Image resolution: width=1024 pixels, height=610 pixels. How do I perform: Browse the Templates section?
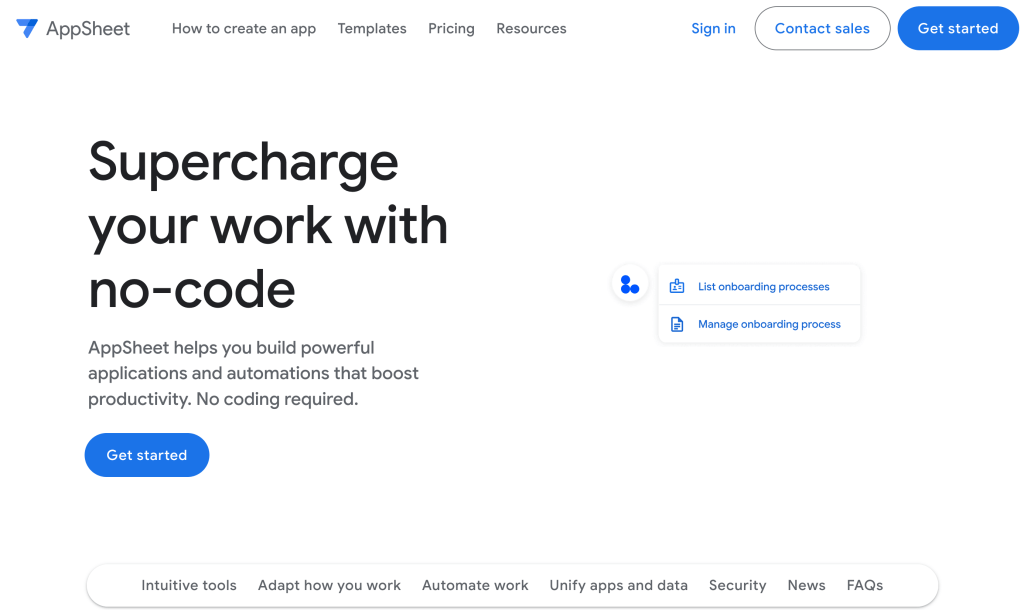pyautogui.click(x=371, y=28)
